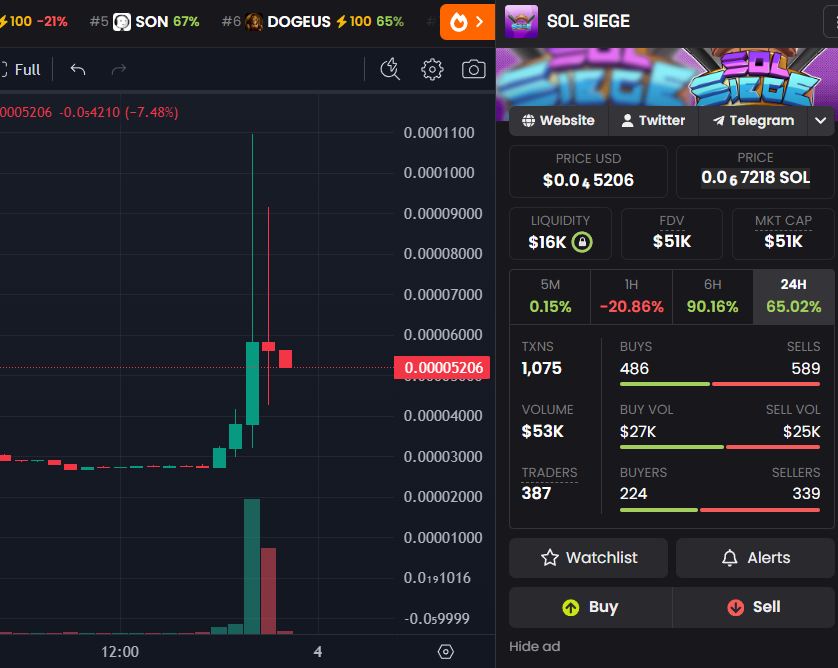Viewport: 838px width, 668px height.
Task: Open SON trending token #5
Action: click(x=144, y=22)
